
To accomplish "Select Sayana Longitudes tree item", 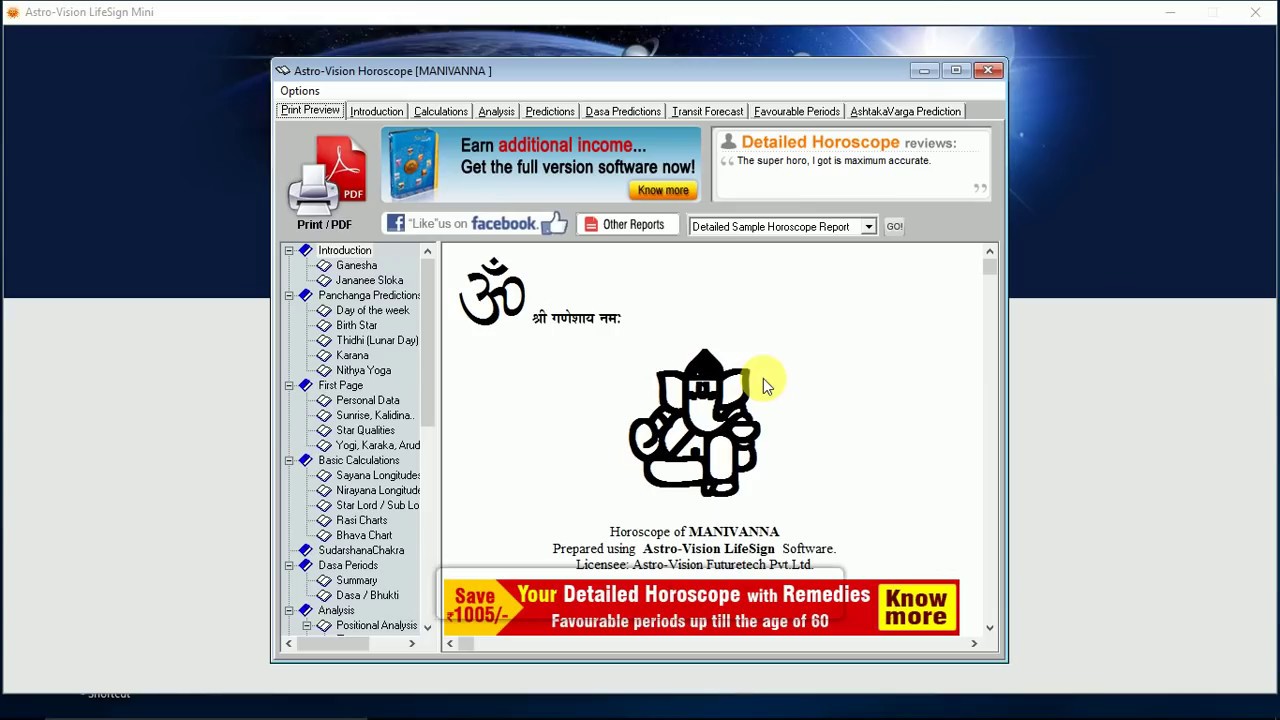I will tap(378, 476).
